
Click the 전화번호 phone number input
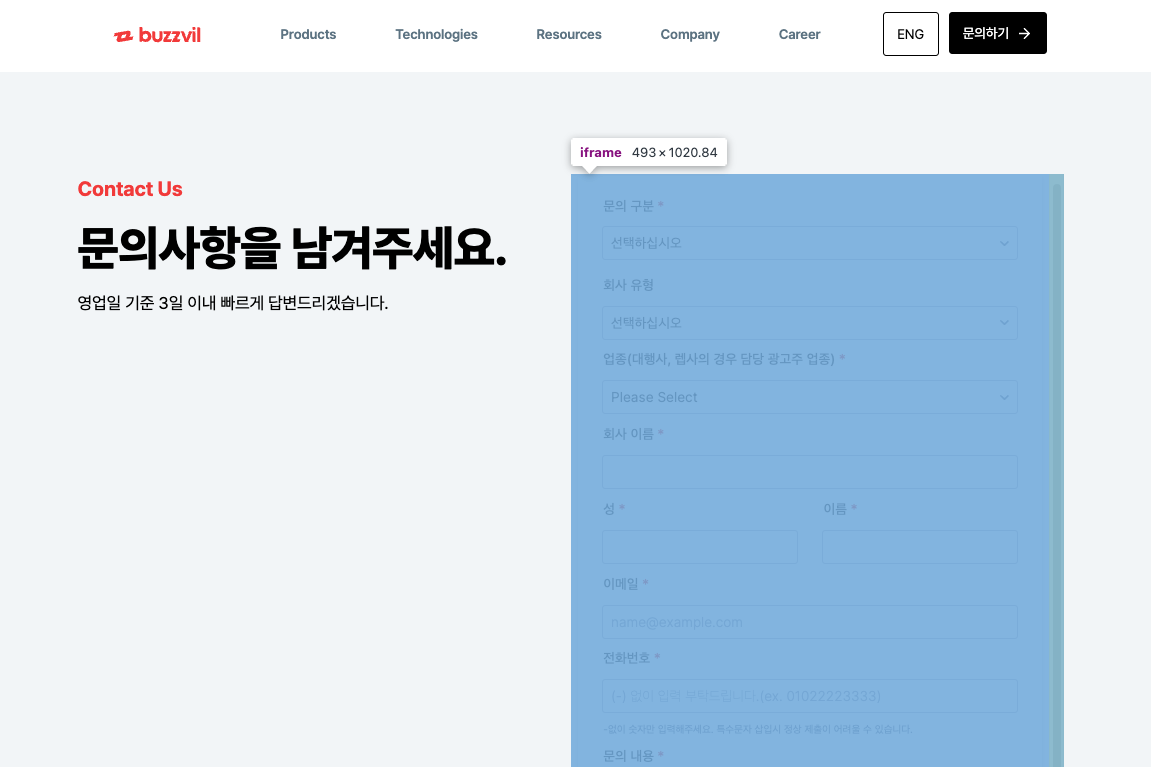[810, 695]
